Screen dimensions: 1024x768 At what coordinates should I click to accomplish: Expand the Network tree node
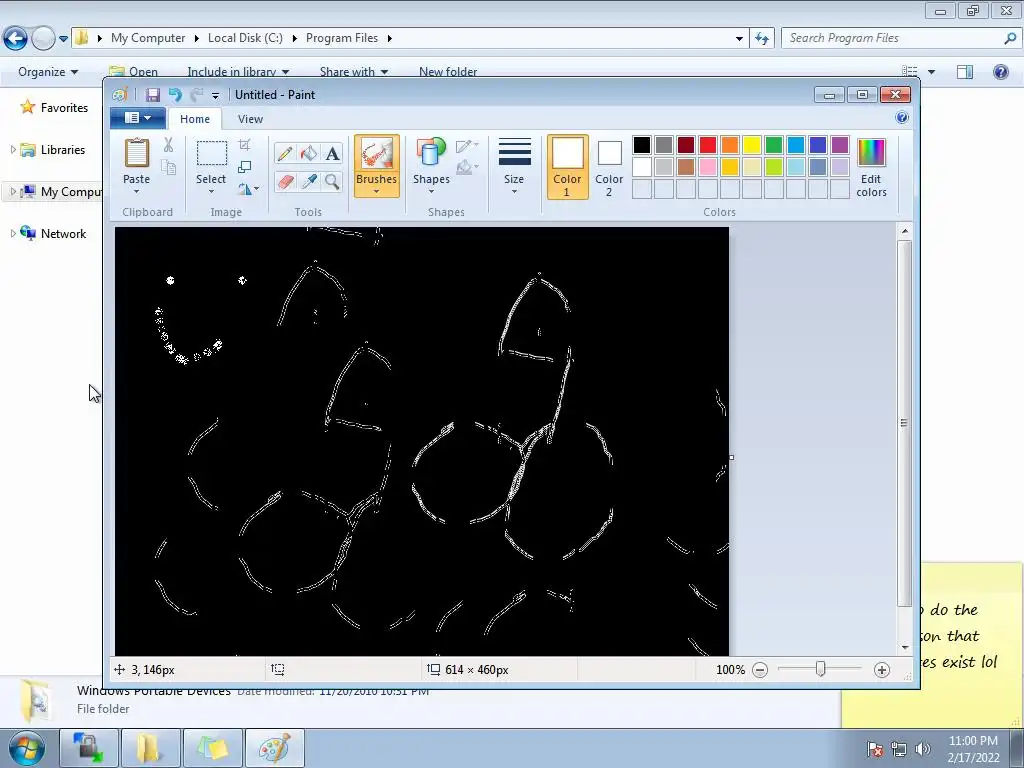coord(12,233)
